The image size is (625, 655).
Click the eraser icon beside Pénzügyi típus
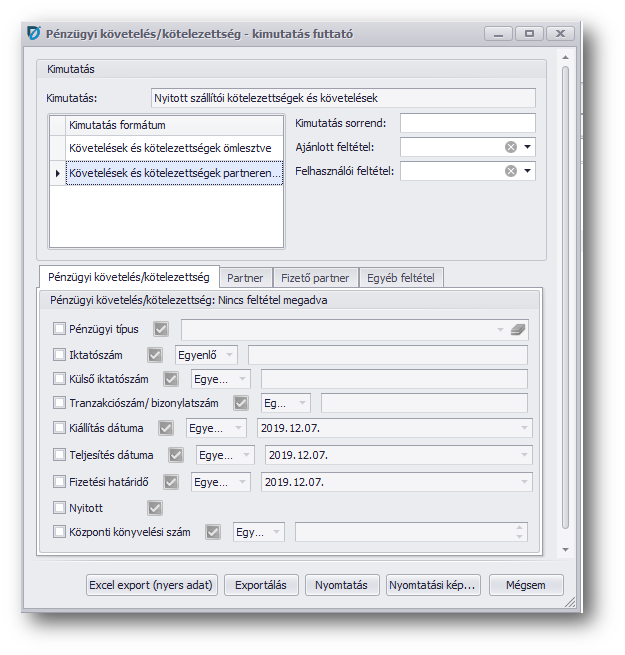click(517, 329)
